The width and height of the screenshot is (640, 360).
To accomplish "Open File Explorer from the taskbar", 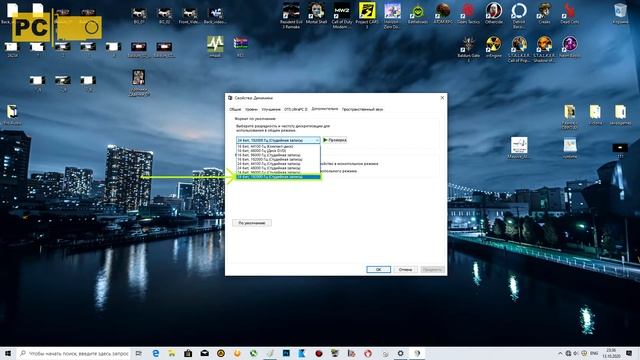I will tap(172, 353).
